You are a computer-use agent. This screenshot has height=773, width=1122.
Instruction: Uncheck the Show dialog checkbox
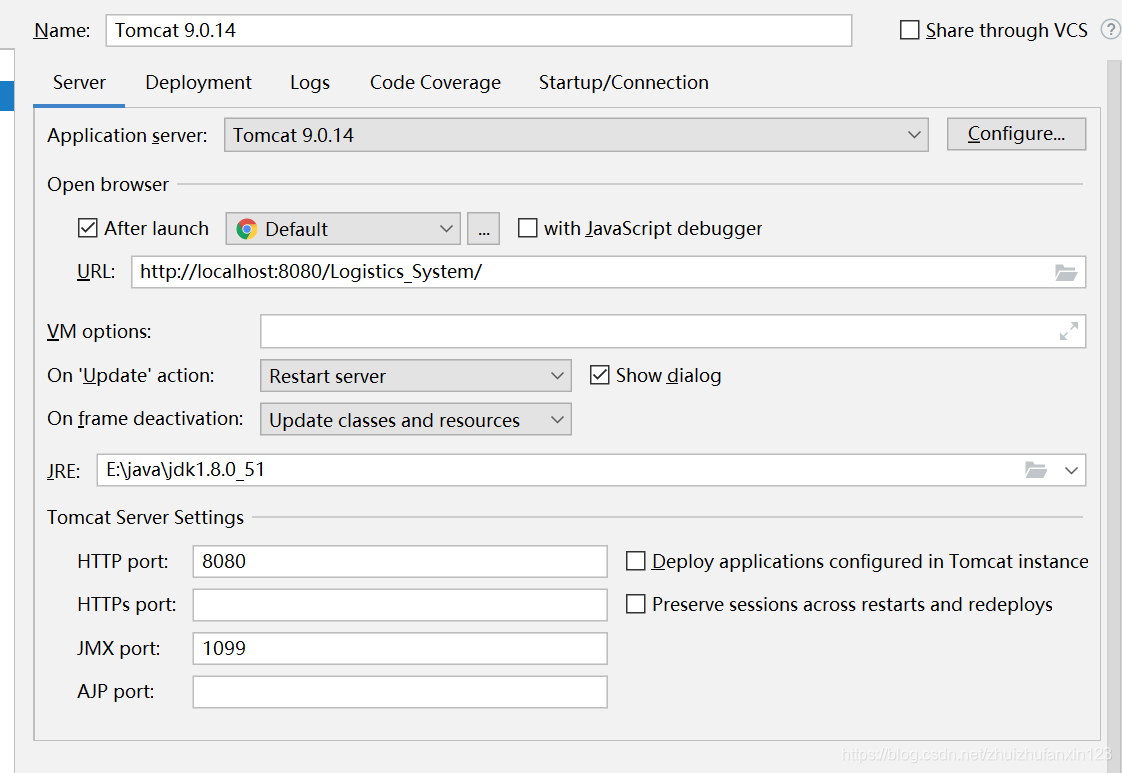click(x=600, y=375)
